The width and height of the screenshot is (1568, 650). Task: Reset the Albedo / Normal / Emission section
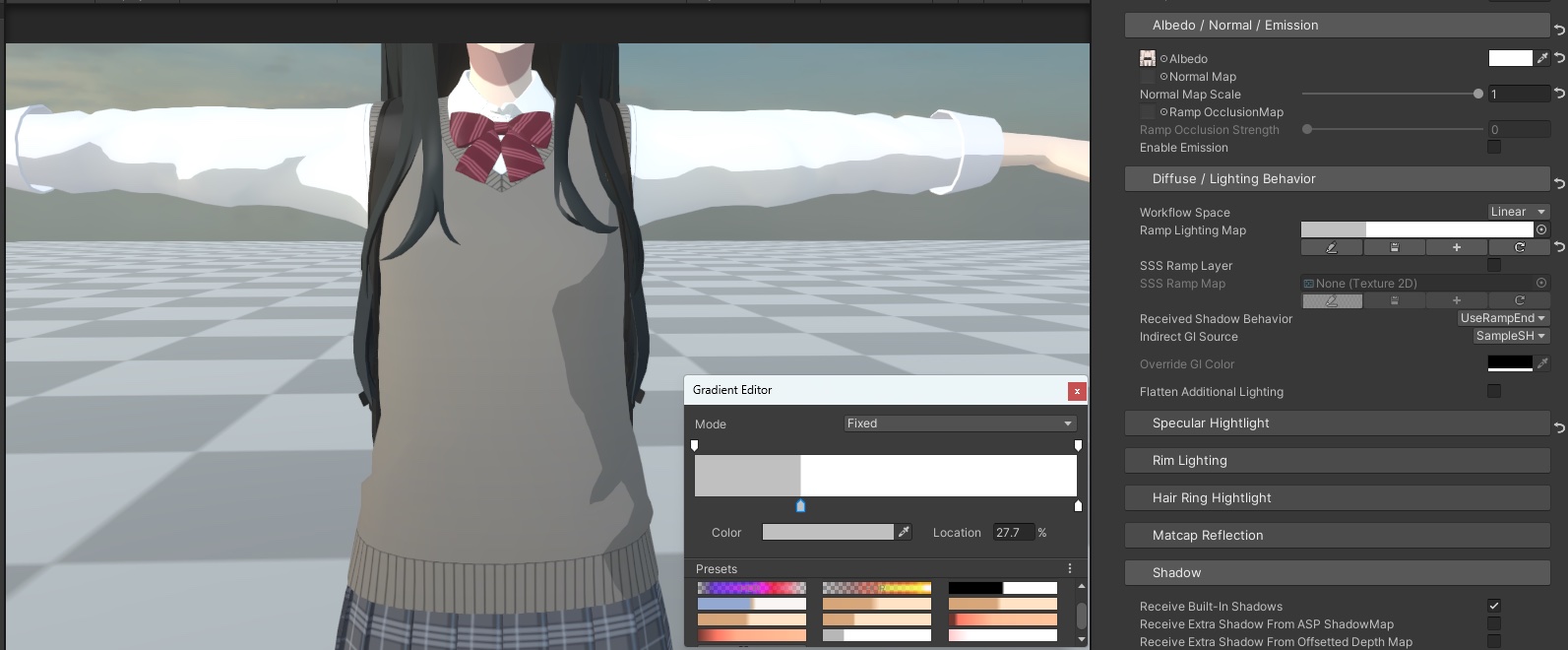coord(1559,30)
